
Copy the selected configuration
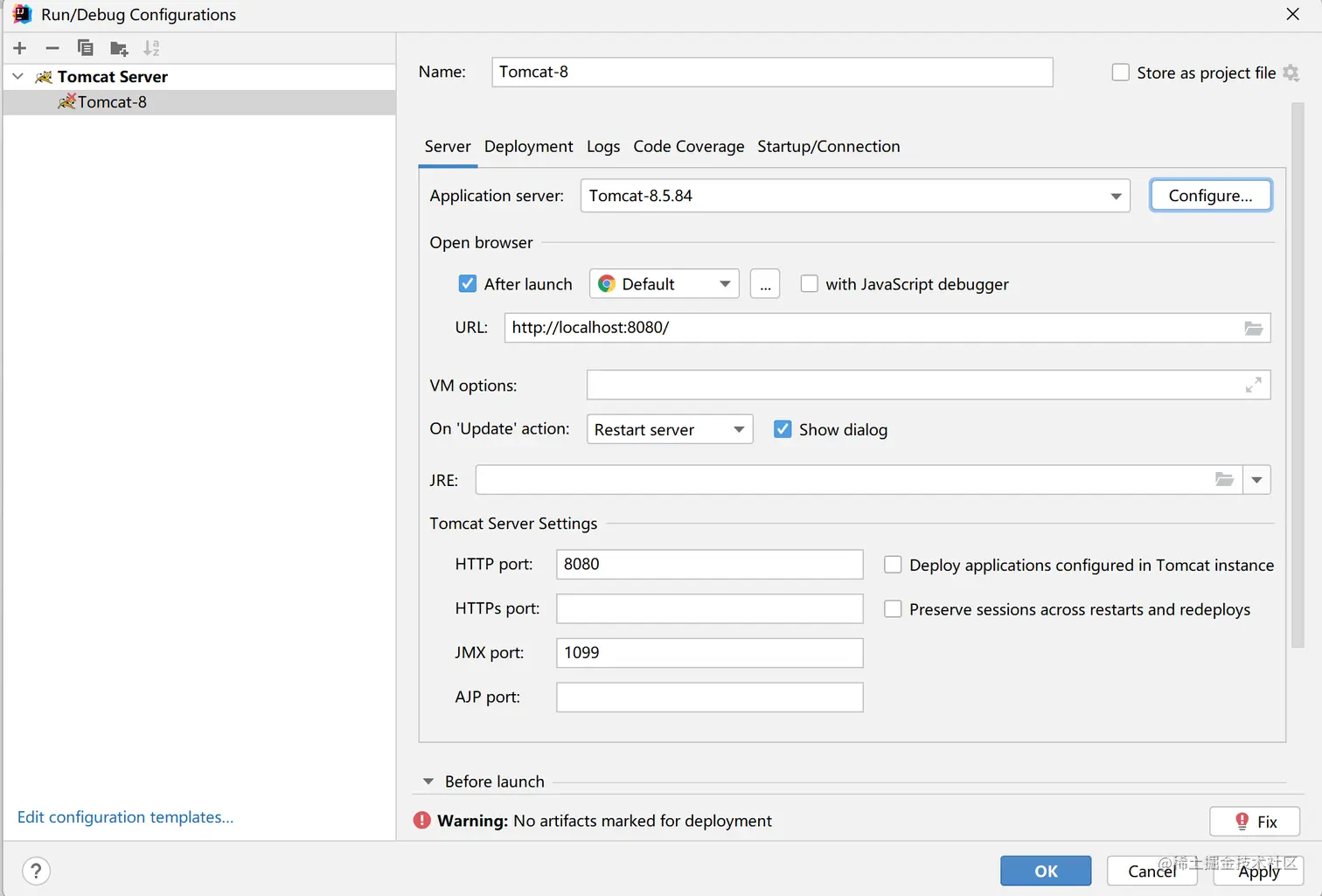pos(85,48)
